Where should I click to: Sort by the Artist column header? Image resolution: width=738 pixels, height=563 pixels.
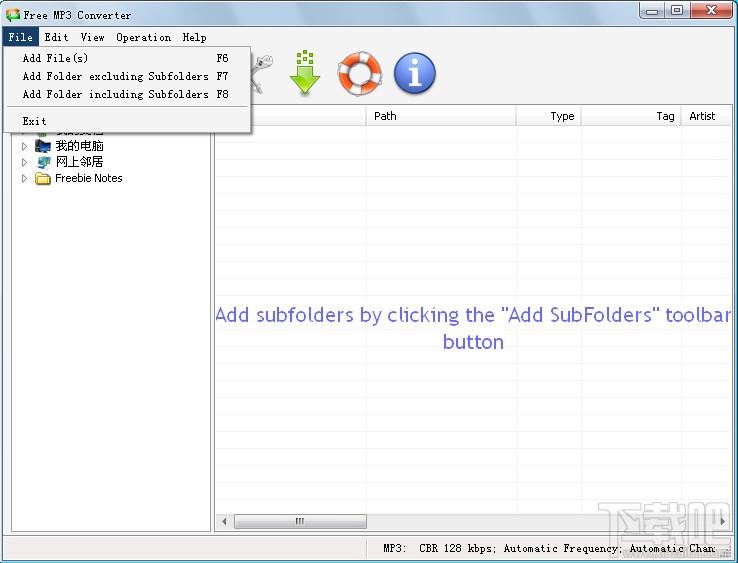pos(706,116)
